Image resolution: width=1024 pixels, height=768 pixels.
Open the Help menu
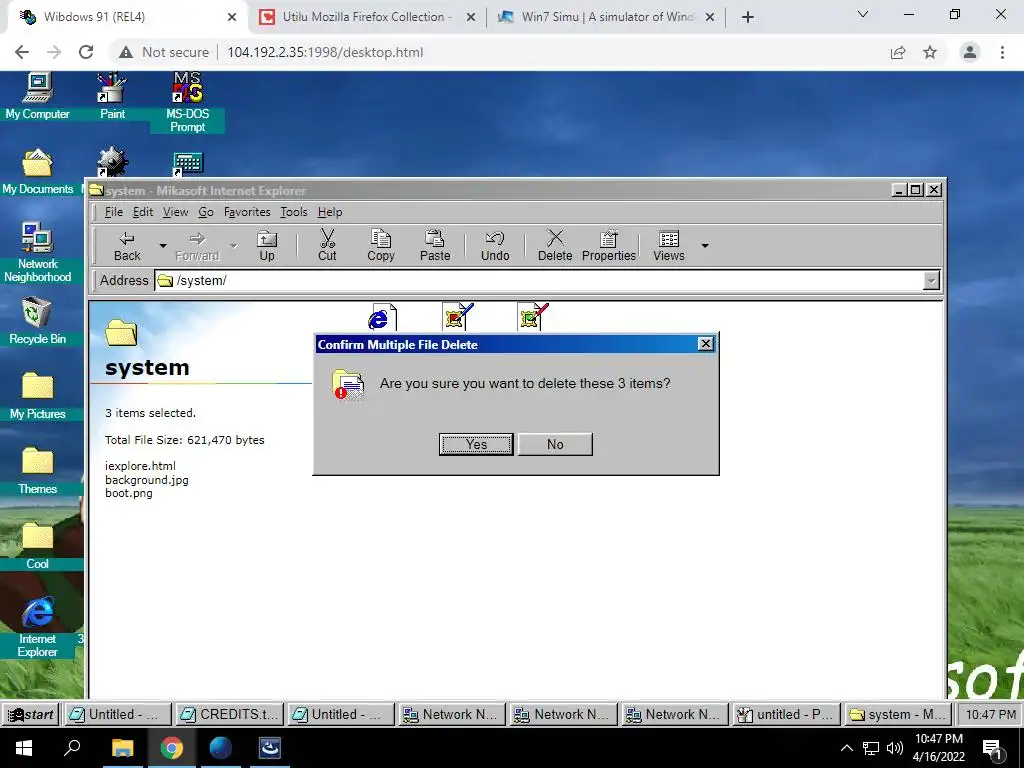[330, 212]
